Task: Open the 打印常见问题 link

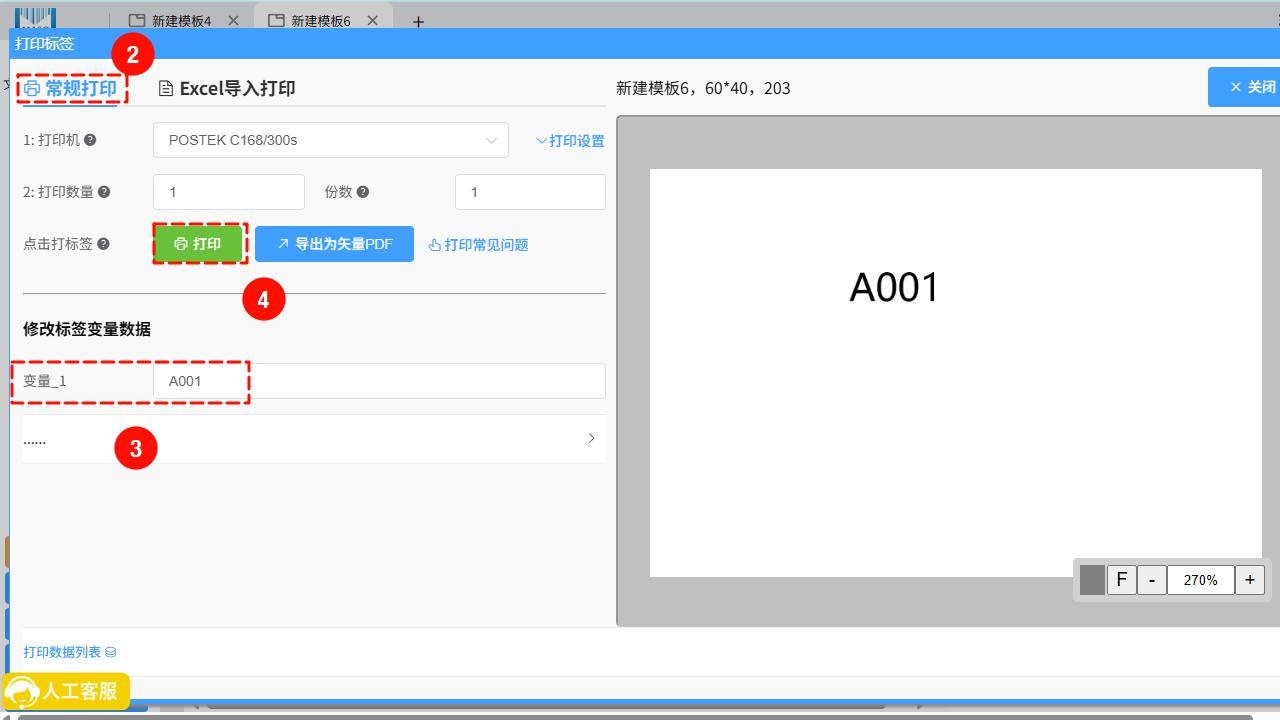Action: 478,245
